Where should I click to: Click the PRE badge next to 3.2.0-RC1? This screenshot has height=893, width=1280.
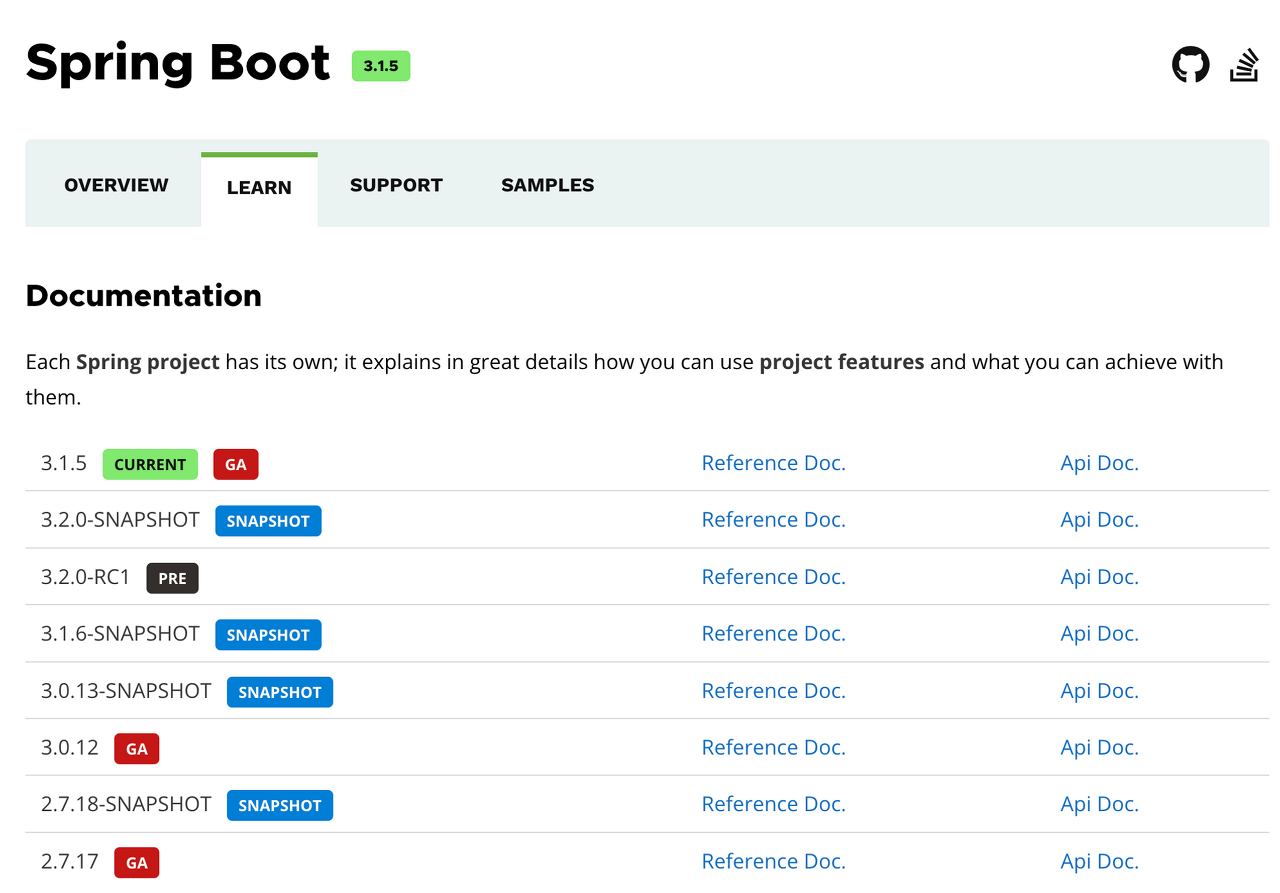pos(172,578)
